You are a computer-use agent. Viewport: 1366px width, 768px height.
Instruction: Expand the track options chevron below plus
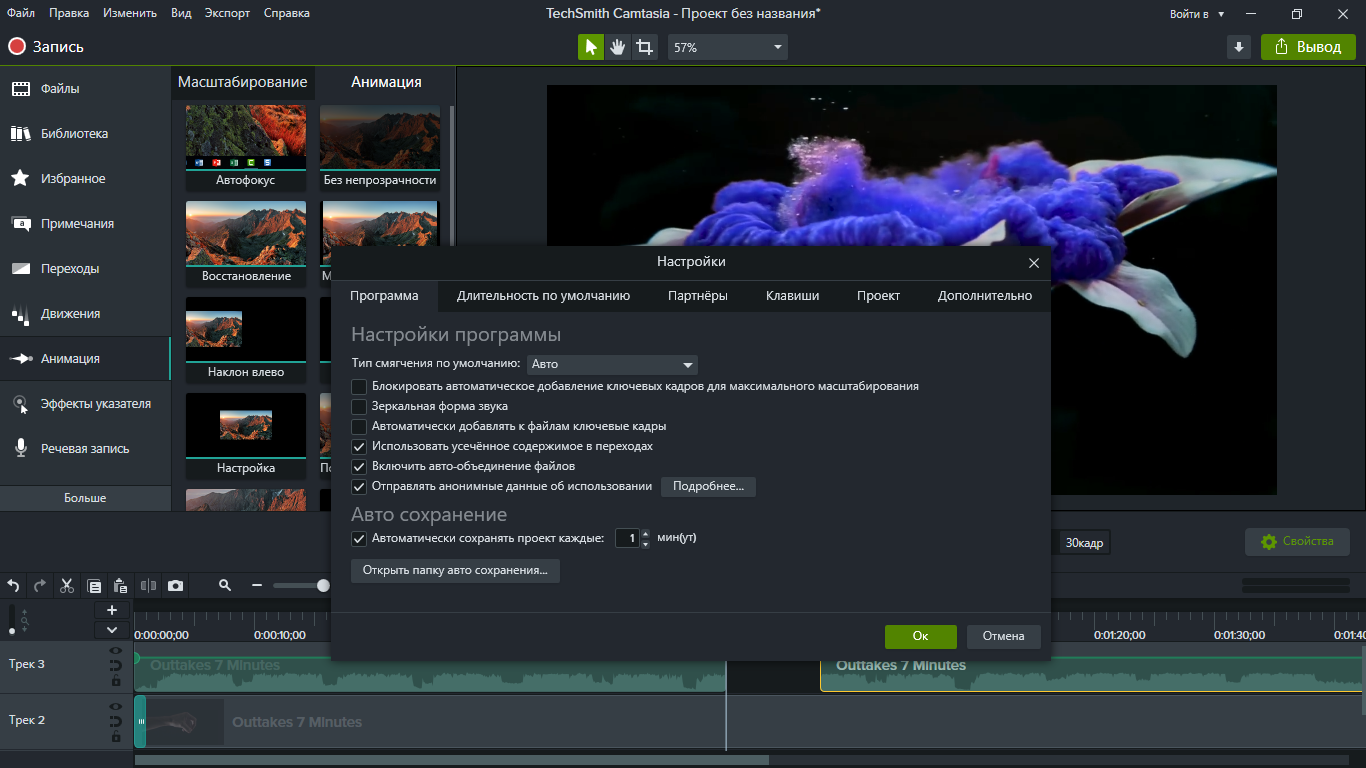(112, 630)
